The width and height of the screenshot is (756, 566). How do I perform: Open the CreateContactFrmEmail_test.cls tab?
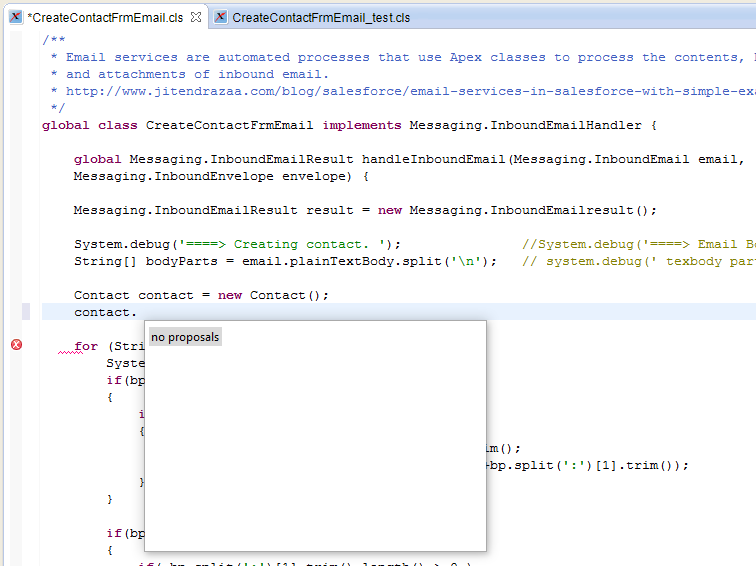[321, 18]
